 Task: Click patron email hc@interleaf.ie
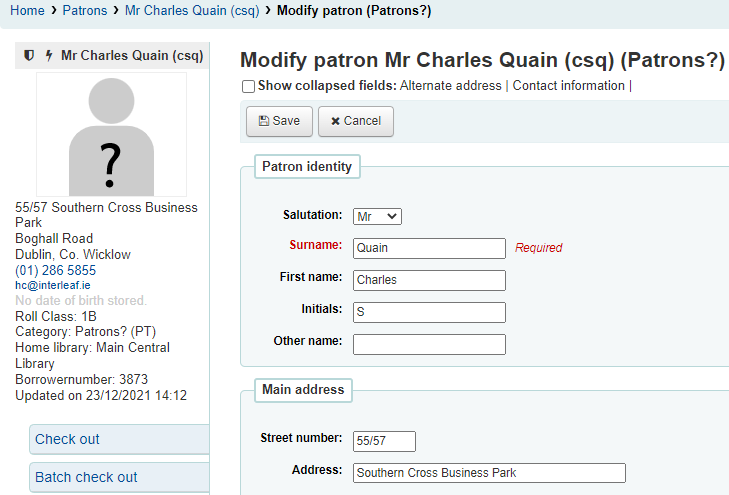52,285
